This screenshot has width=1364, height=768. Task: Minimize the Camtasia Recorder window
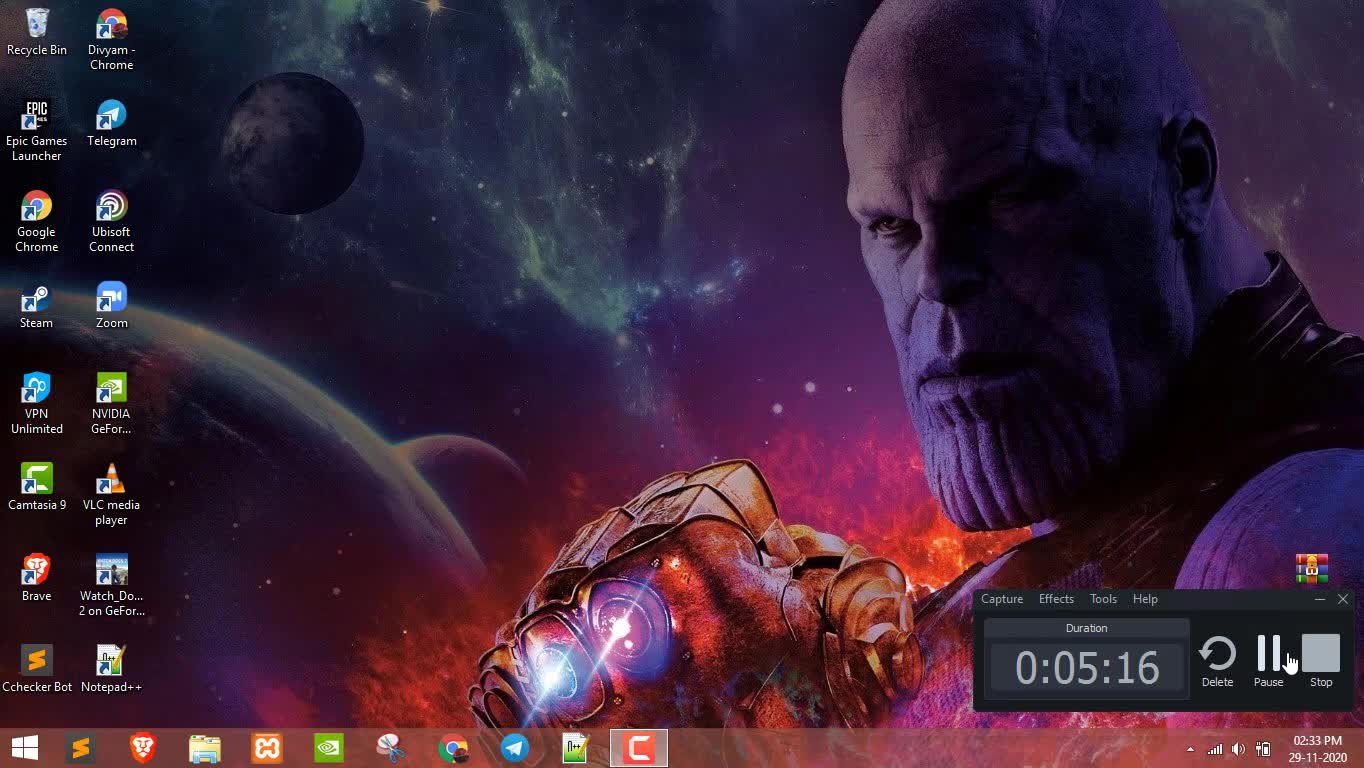(1320, 599)
